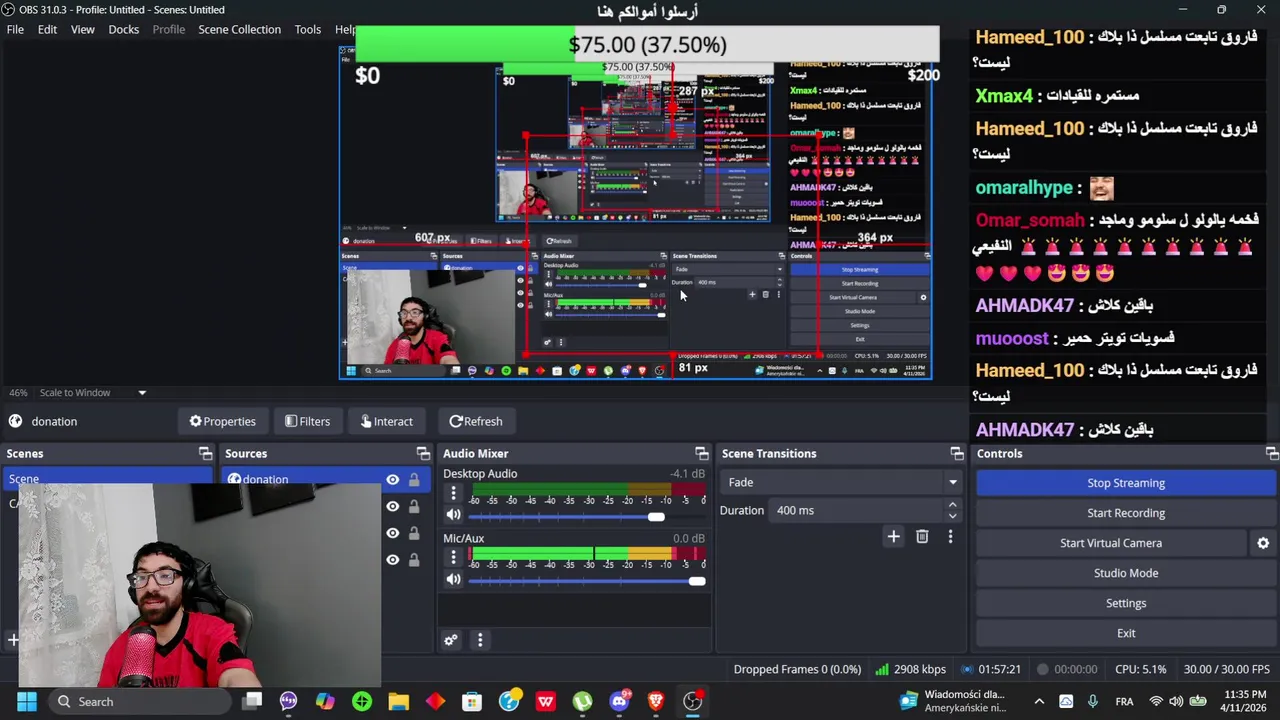Click the volume icon in system tray
This screenshot has height=720, width=1280.
pyautogui.click(x=1176, y=701)
